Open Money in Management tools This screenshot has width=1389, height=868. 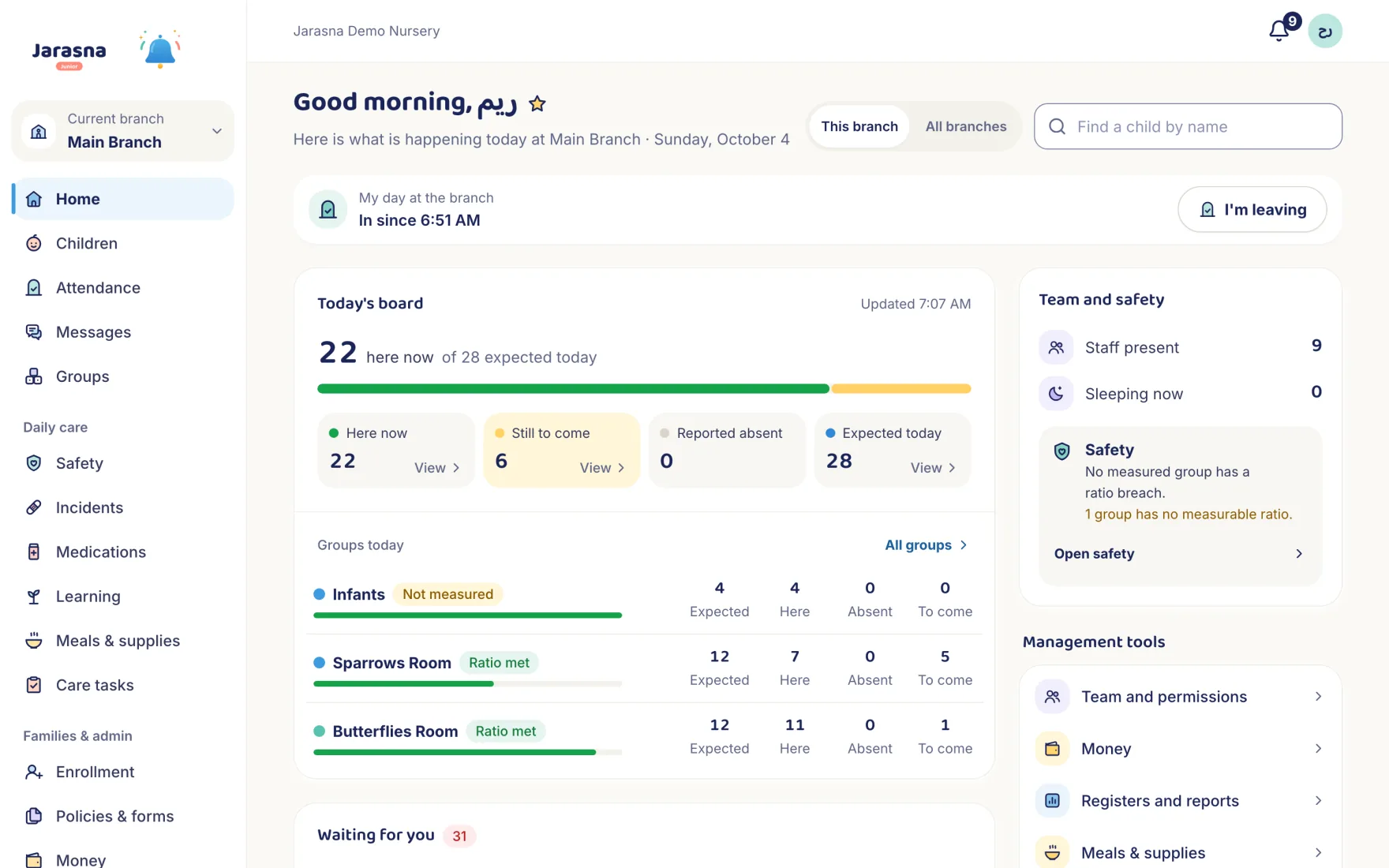click(1181, 748)
